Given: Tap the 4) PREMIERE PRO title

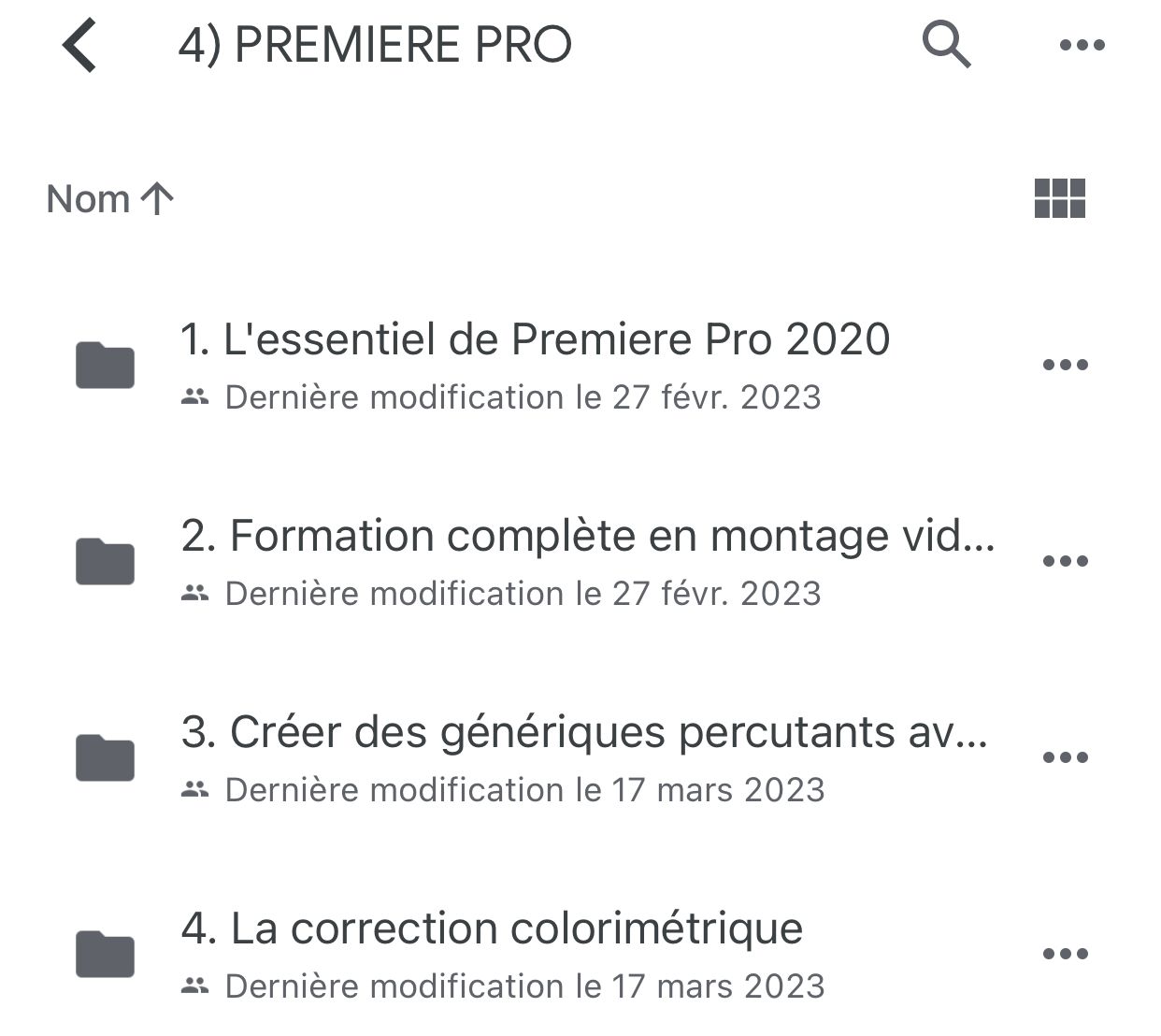Looking at the screenshot, I should 374,45.
